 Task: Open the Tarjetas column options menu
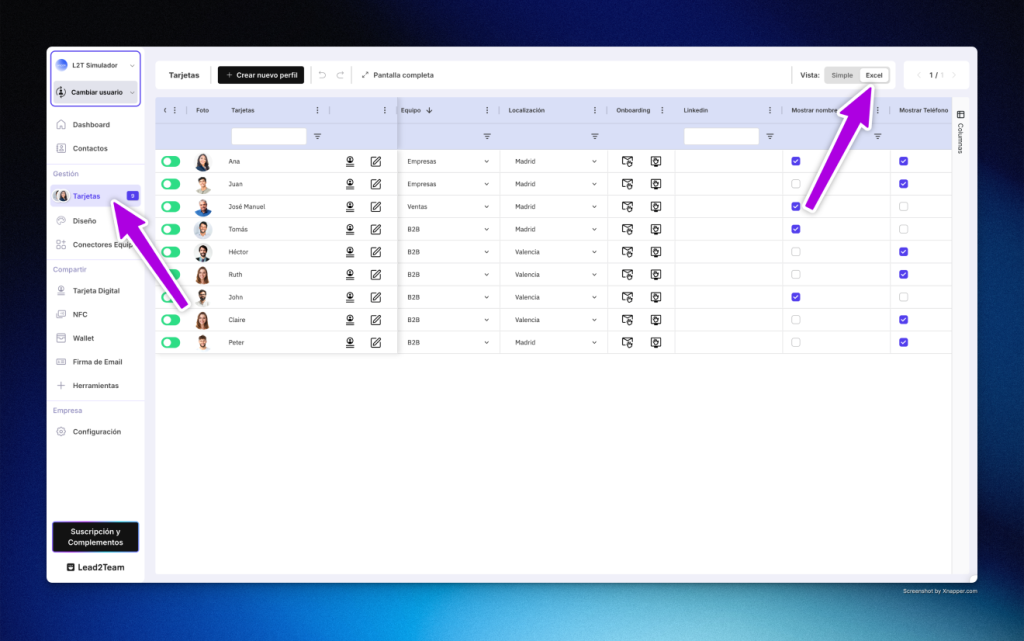tap(318, 110)
